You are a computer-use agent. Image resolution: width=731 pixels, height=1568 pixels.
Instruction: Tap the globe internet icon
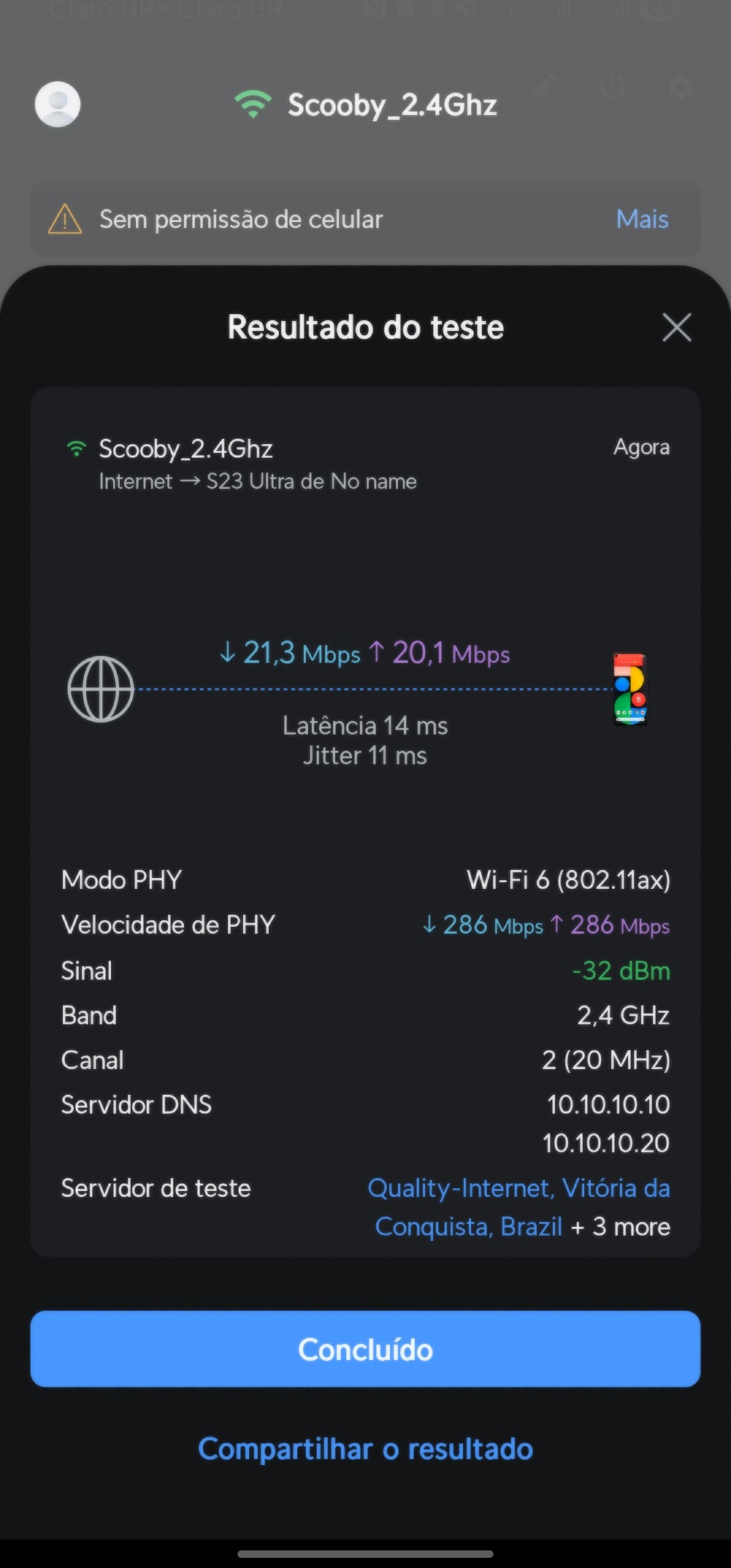101,689
